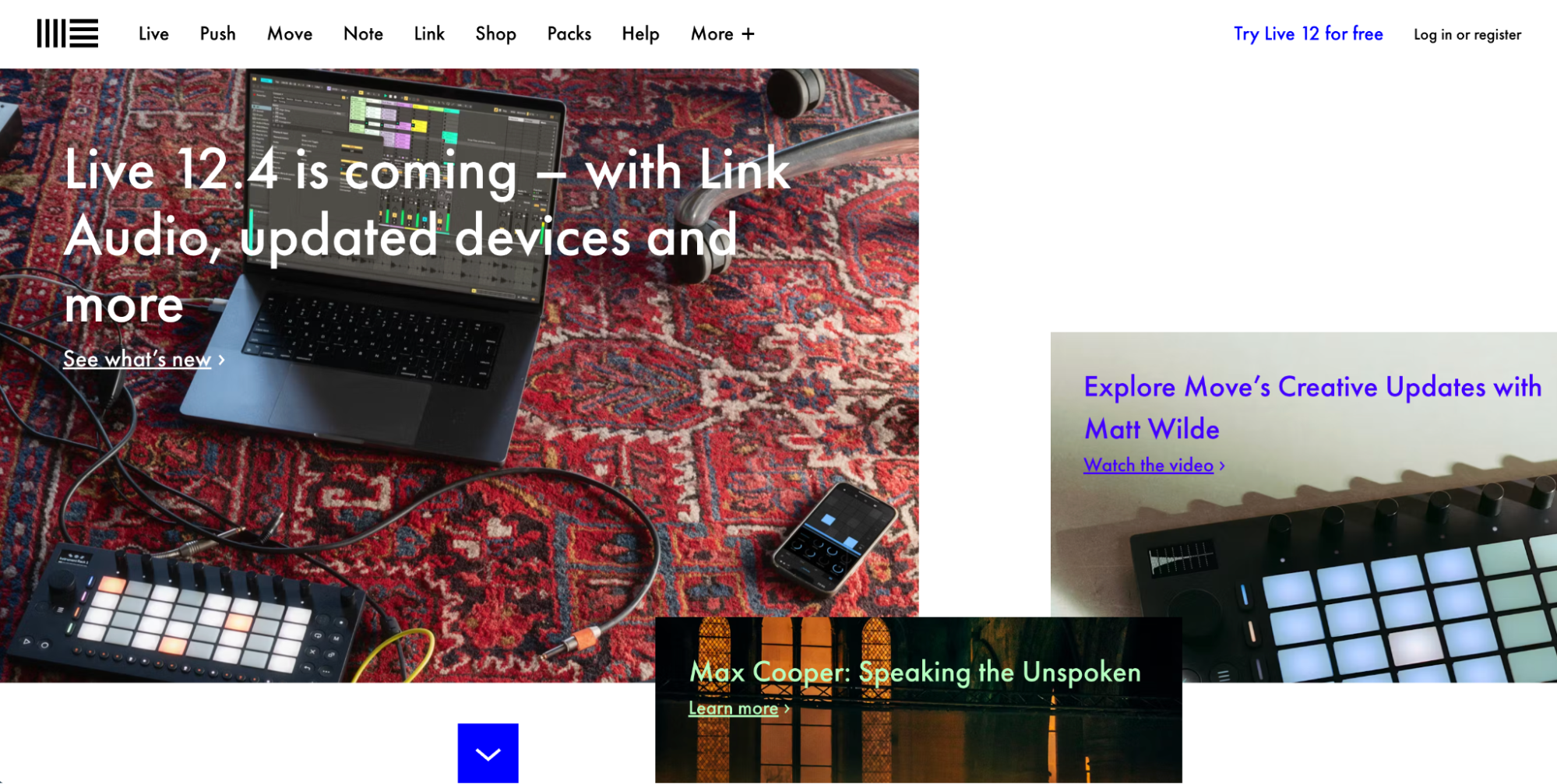Viewport: 1557px width, 784px height.
Task: Follow the See what's new link
Action: 137,359
